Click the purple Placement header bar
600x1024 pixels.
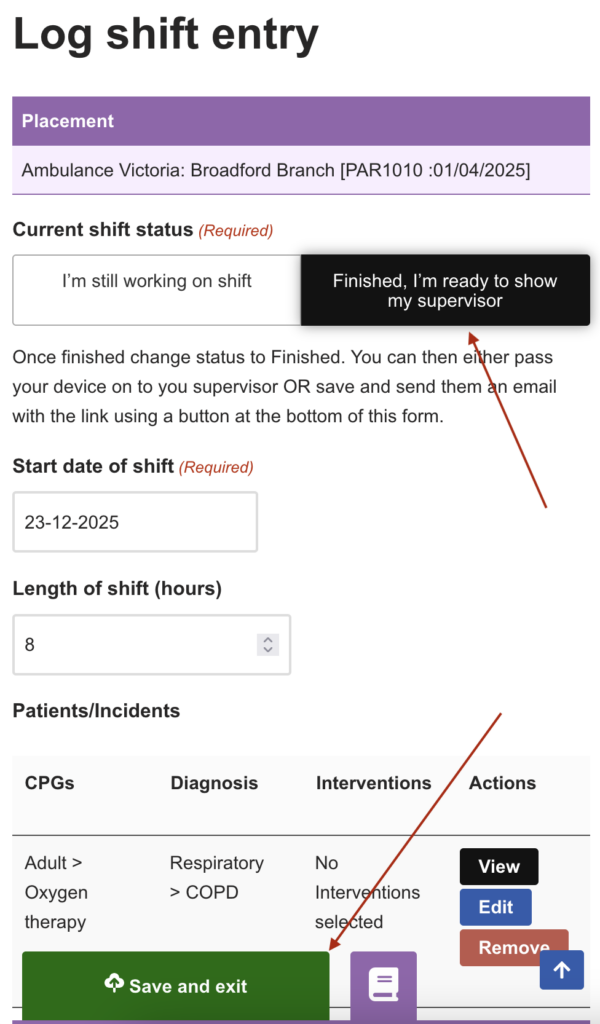(301, 121)
